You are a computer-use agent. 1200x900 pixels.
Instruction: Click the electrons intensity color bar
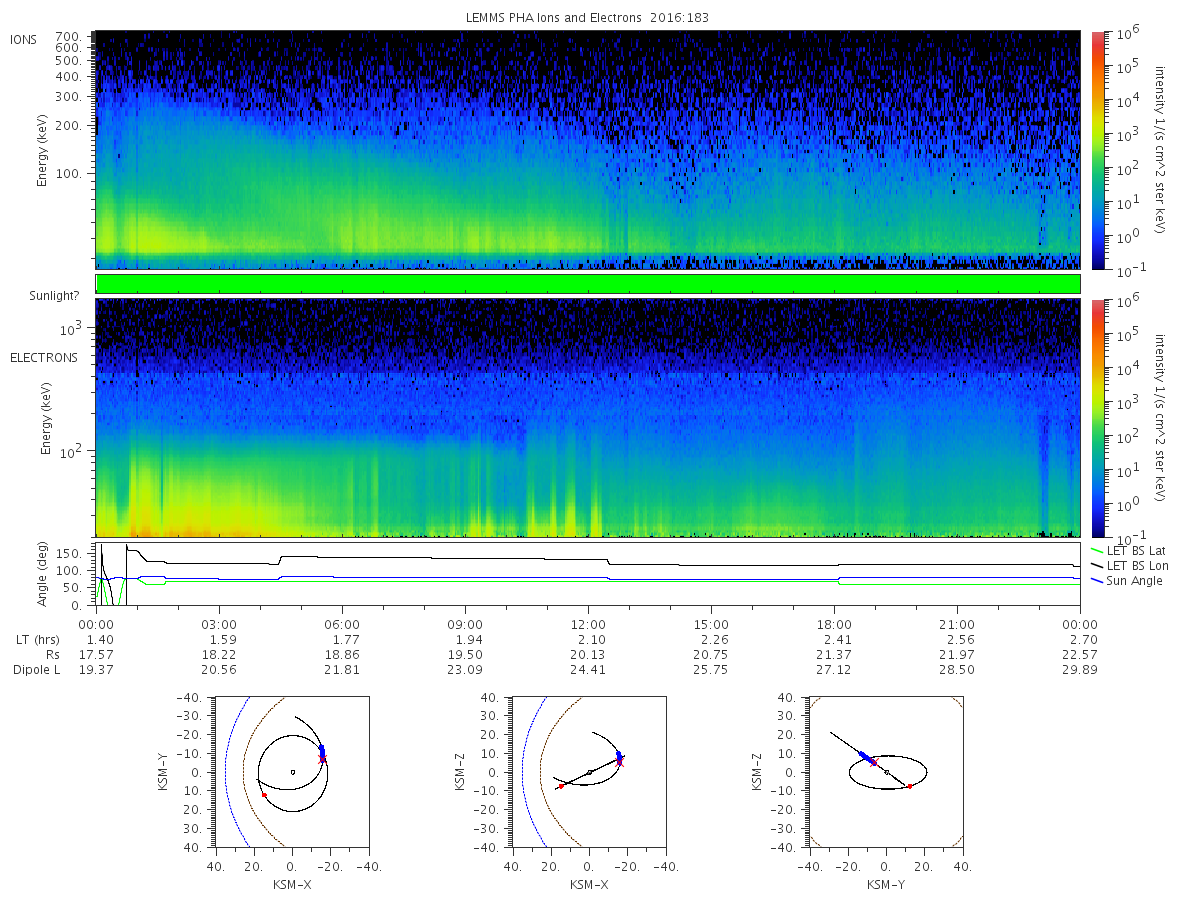(x=1097, y=418)
